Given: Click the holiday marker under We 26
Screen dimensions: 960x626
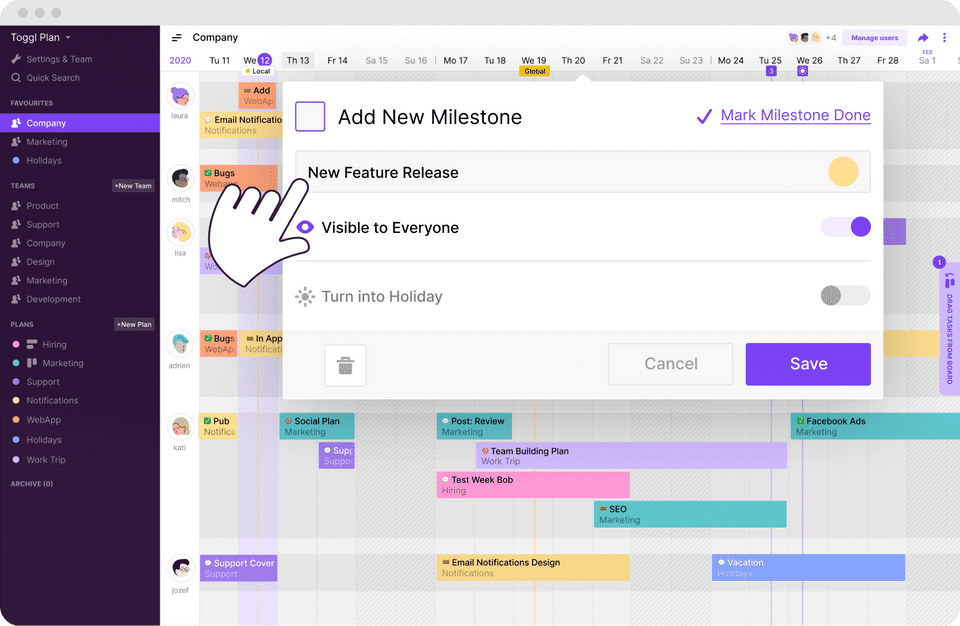Looking at the screenshot, I should [803, 71].
